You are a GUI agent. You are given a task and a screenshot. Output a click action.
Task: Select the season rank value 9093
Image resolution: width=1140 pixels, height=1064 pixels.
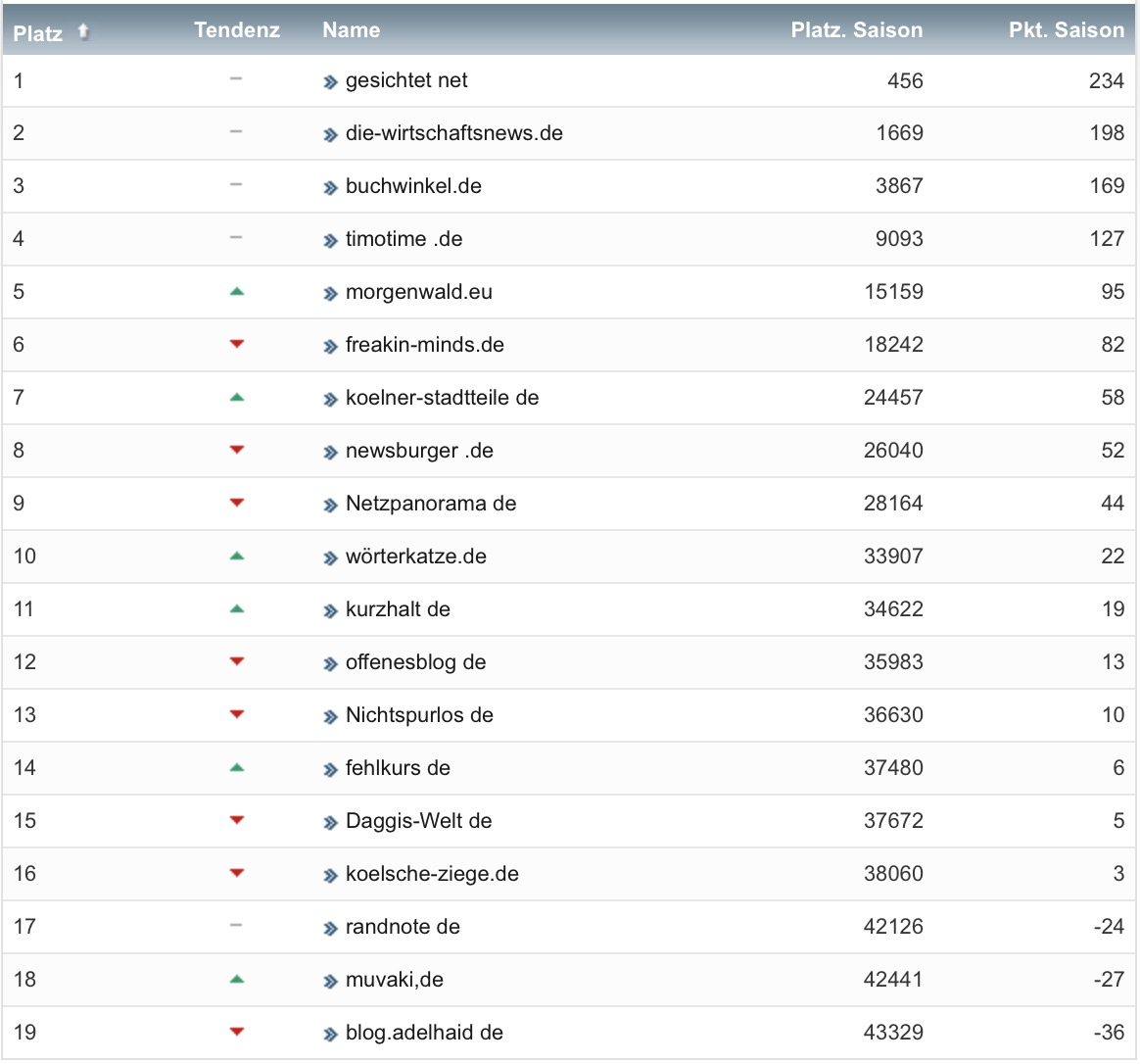[899, 238]
